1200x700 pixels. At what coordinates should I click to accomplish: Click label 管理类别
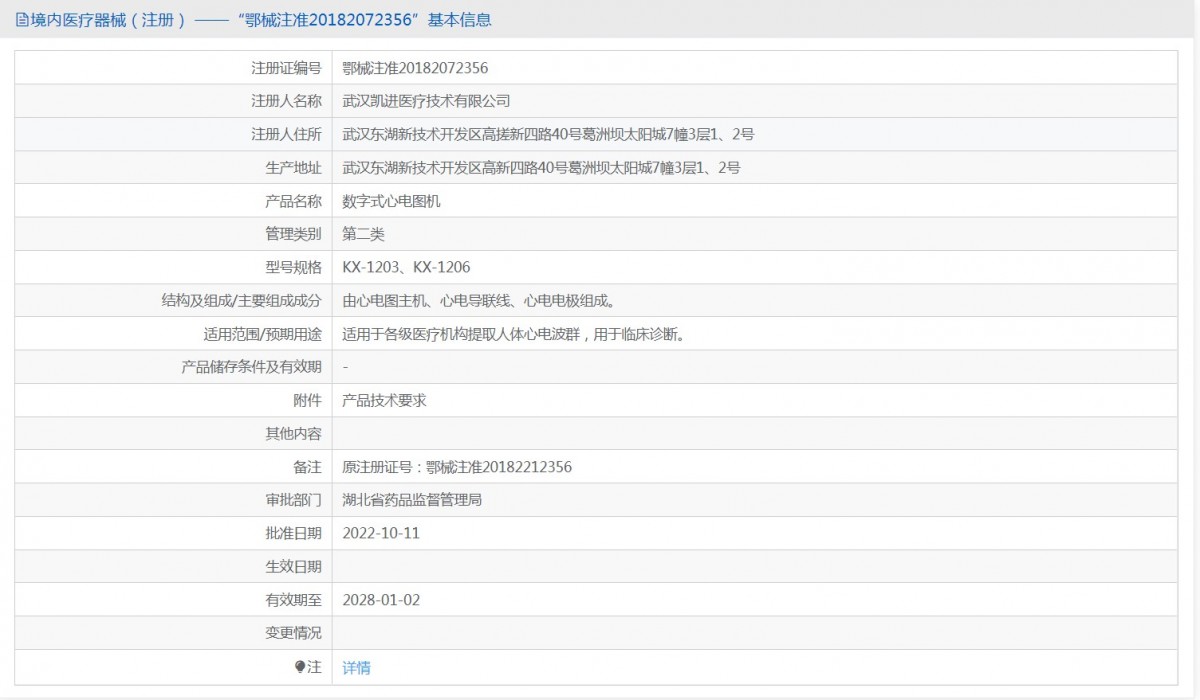point(293,234)
